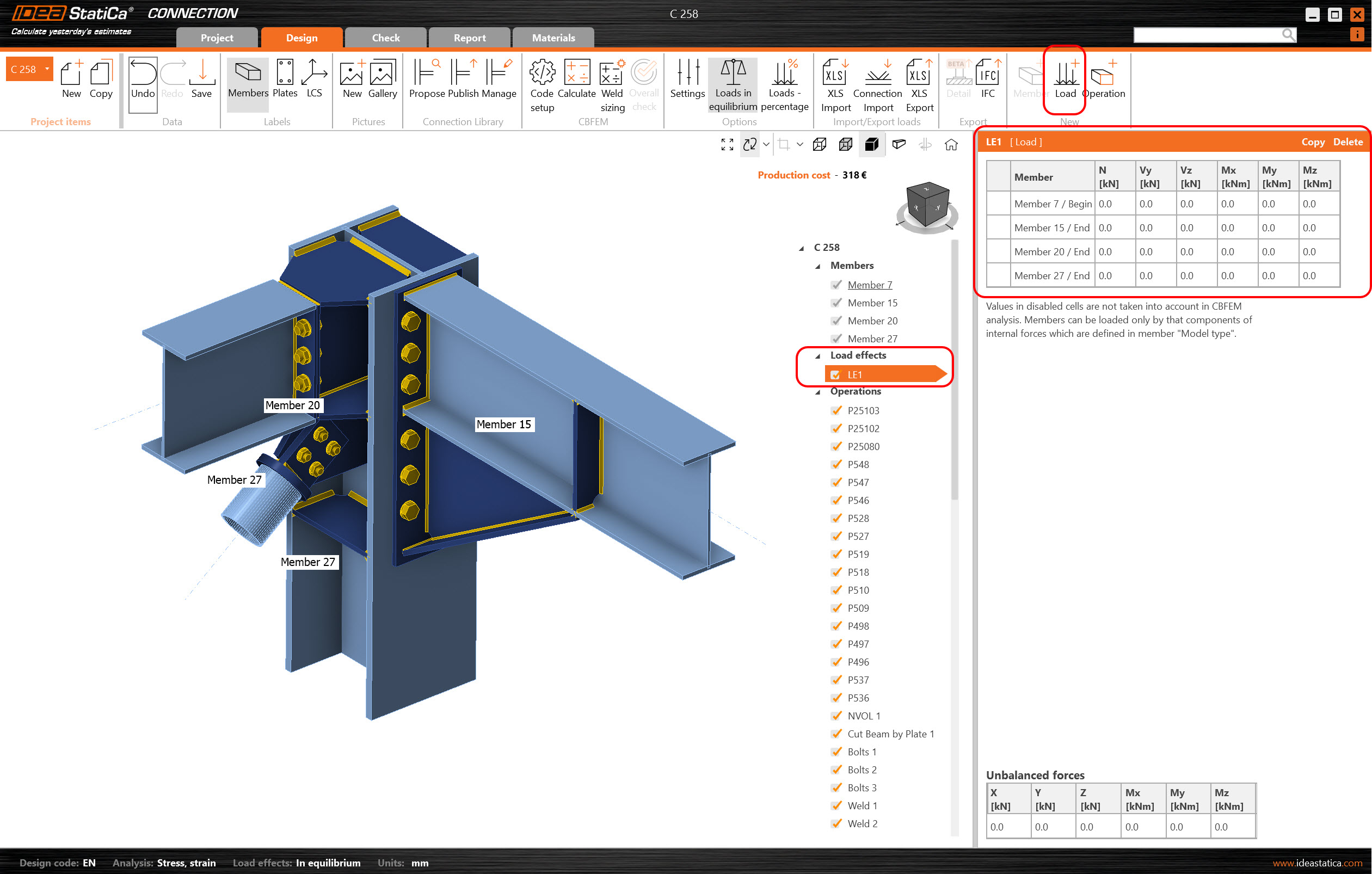Click Delete in LE1 header
Screen dimensions: 1372x874
coord(1348,142)
